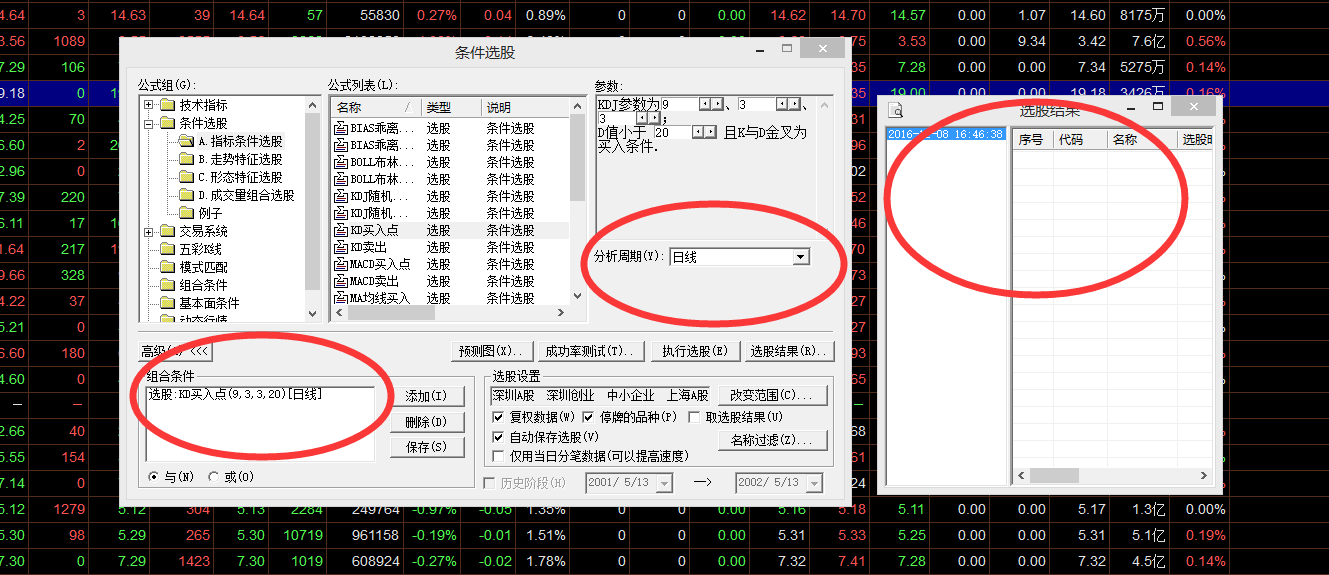Click the 基本面条件 folder icon
The width and height of the screenshot is (1329, 575).
pyautogui.click(x=167, y=303)
